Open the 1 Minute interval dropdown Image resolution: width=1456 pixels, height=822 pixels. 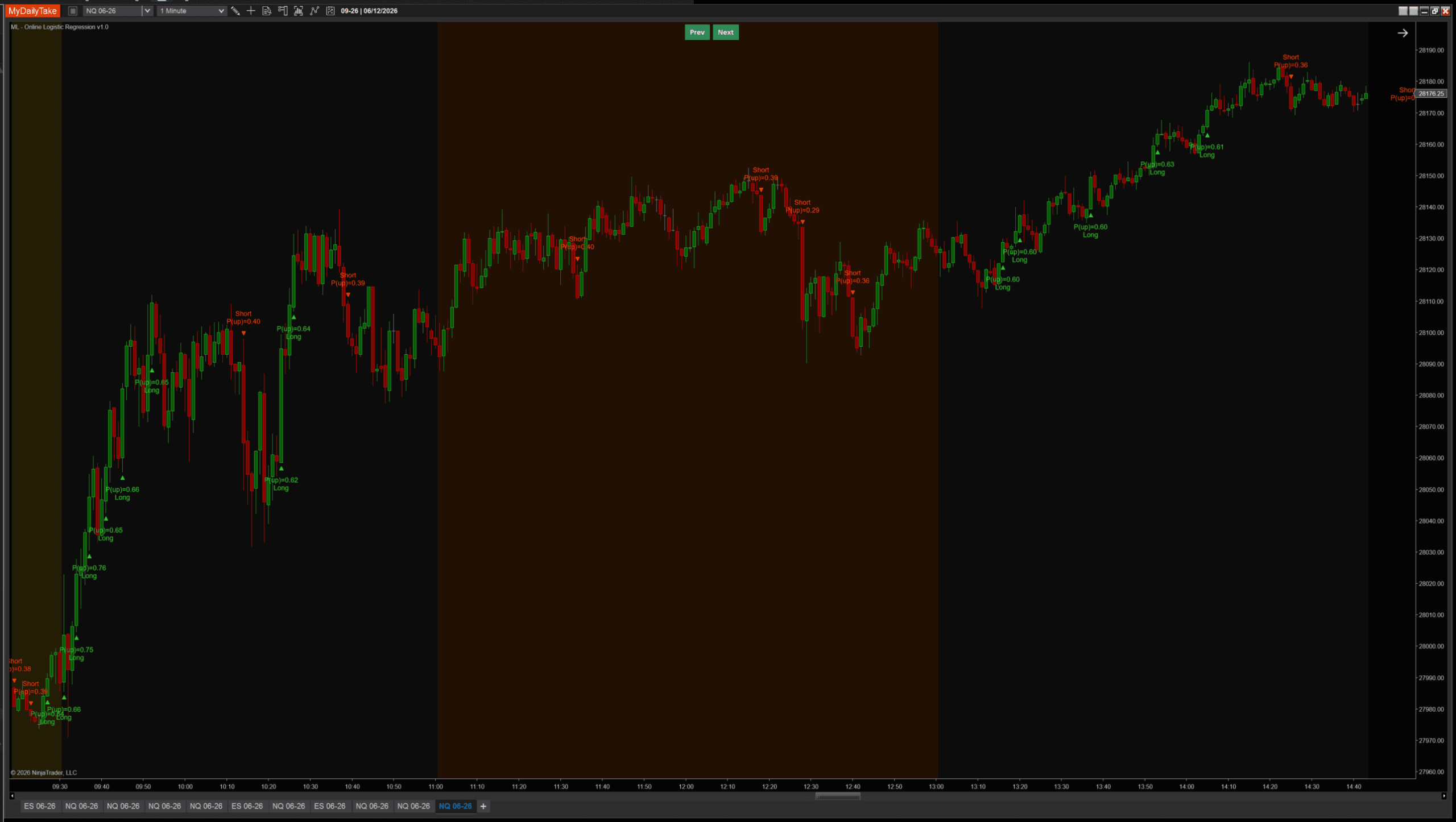click(x=192, y=11)
